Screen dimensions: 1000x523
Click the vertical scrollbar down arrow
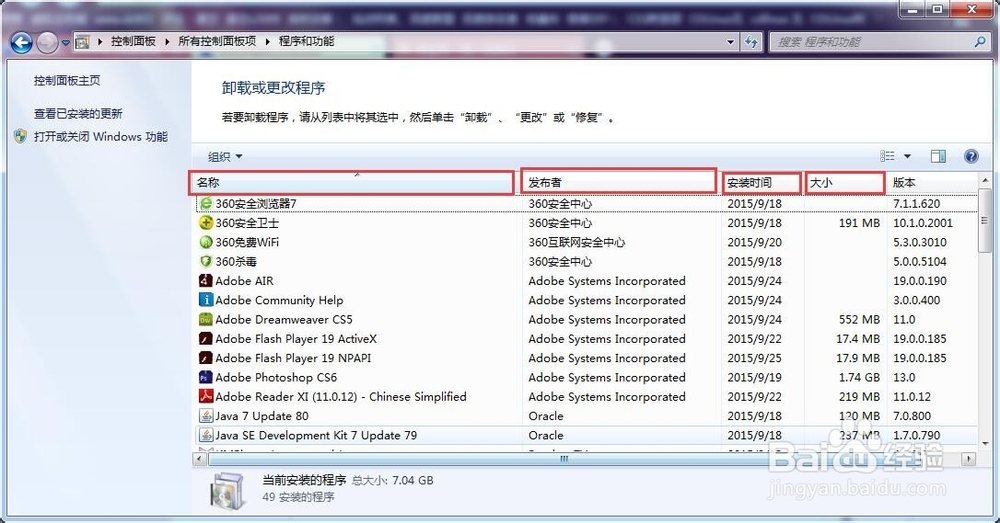[x=985, y=443]
